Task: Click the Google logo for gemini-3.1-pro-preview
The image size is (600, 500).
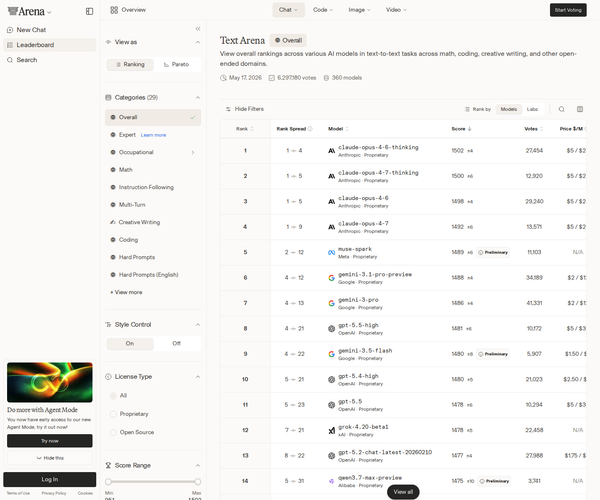Action: [x=331, y=278]
